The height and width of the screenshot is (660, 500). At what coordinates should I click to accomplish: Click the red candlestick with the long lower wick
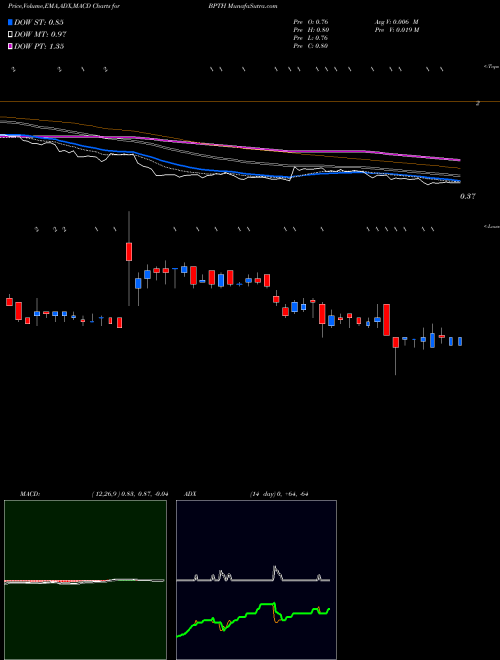[396, 342]
